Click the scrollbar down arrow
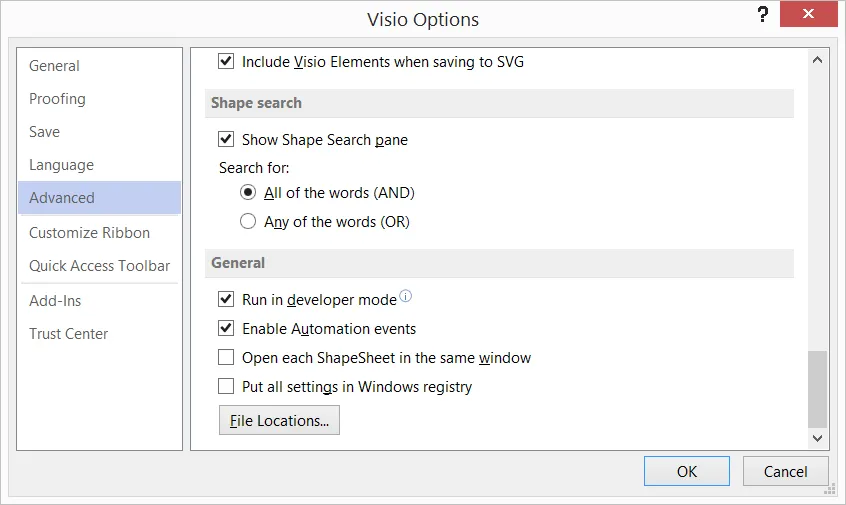The height and width of the screenshot is (505, 846). point(817,438)
